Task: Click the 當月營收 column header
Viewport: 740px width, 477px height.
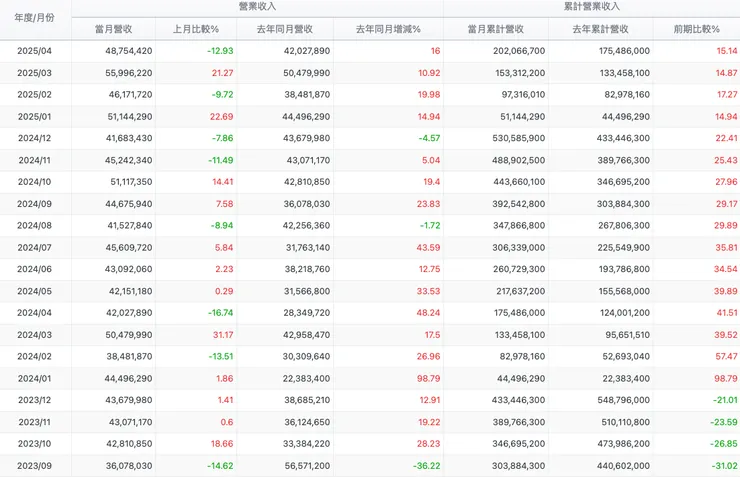Action: click(x=113, y=29)
